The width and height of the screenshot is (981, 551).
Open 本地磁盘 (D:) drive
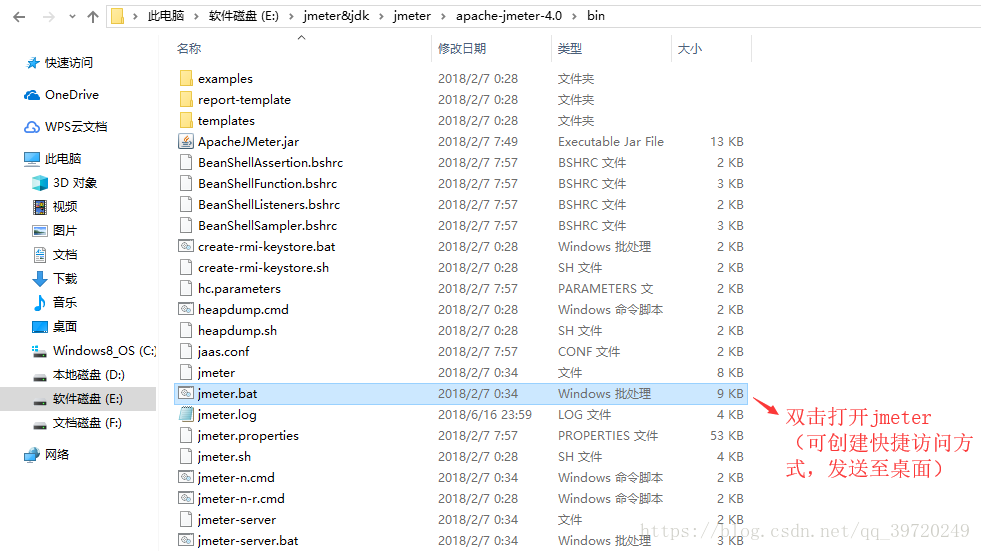pos(88,375)
